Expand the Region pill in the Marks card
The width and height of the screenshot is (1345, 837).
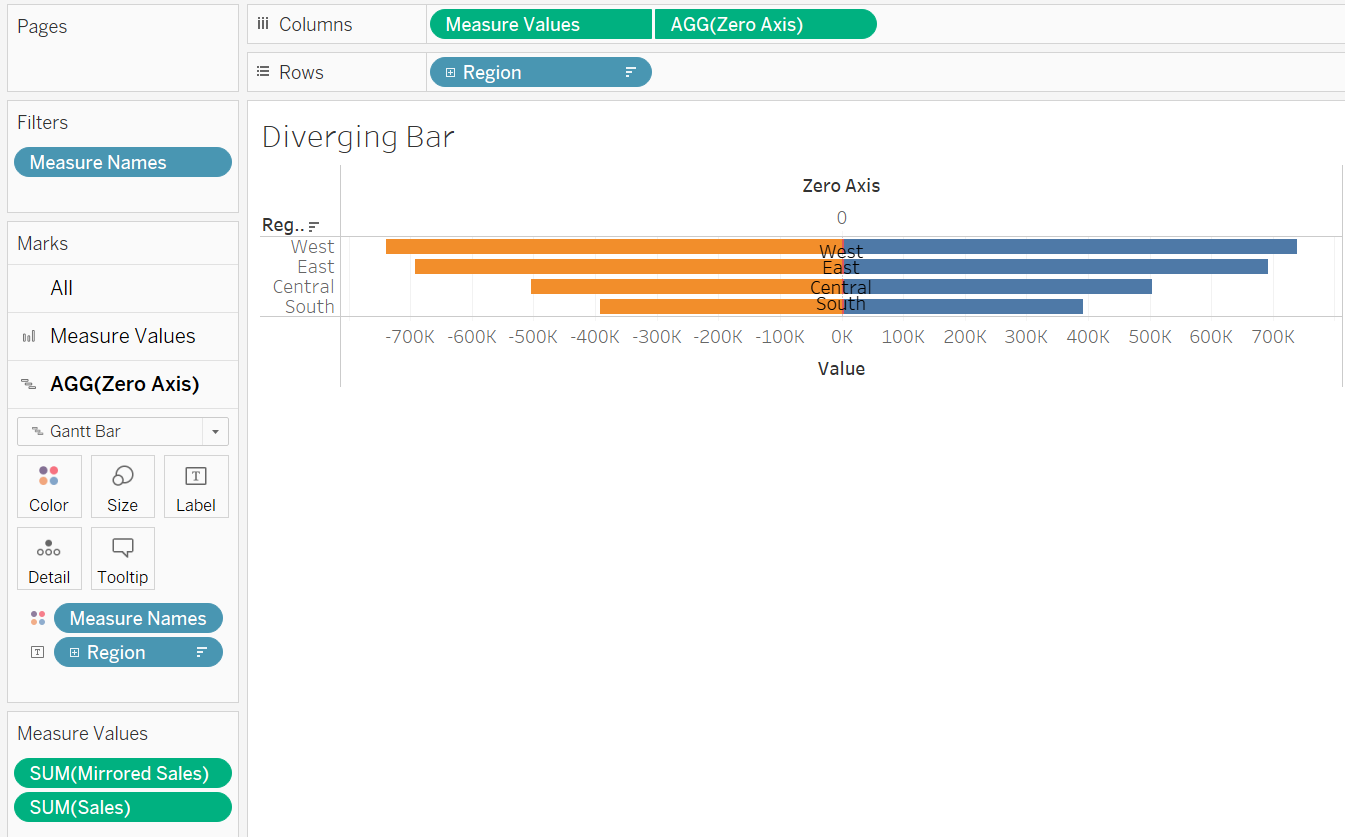[x=74, y=651]
